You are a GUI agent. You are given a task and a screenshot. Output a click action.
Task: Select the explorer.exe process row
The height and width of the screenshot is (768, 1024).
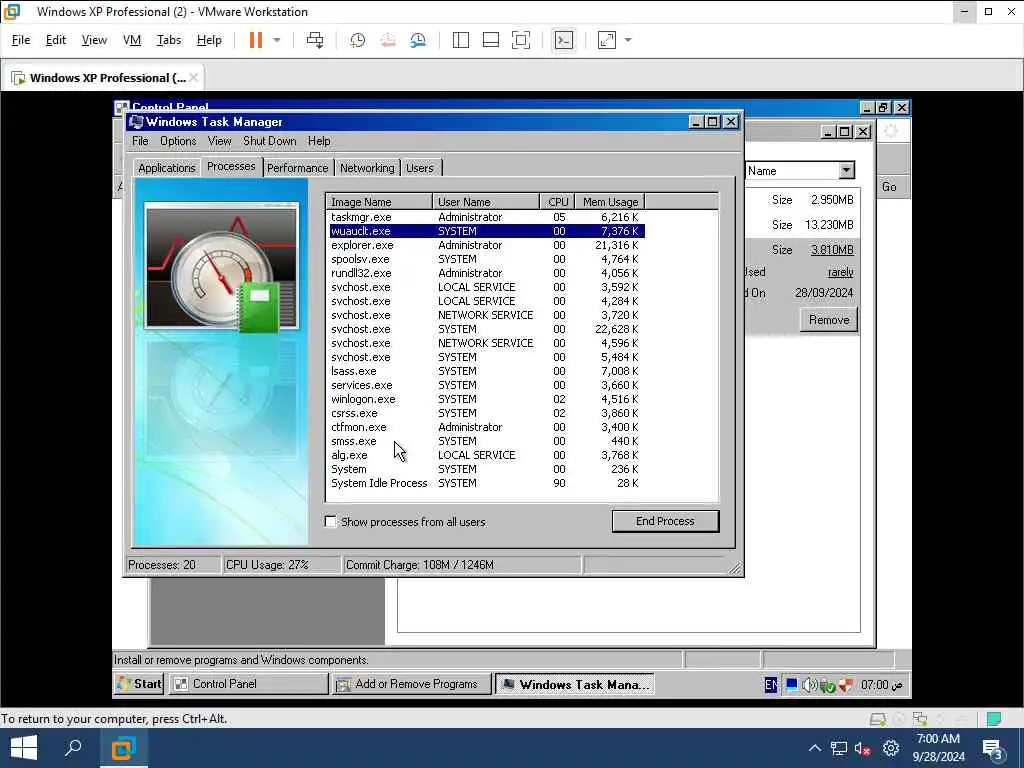point(486,245)
